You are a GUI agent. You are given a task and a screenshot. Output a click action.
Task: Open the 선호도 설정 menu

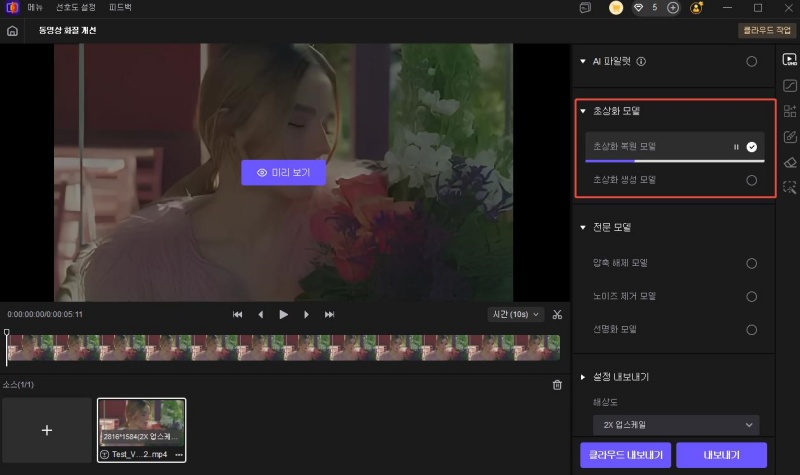pyautogui.click(x=74, y=7)
